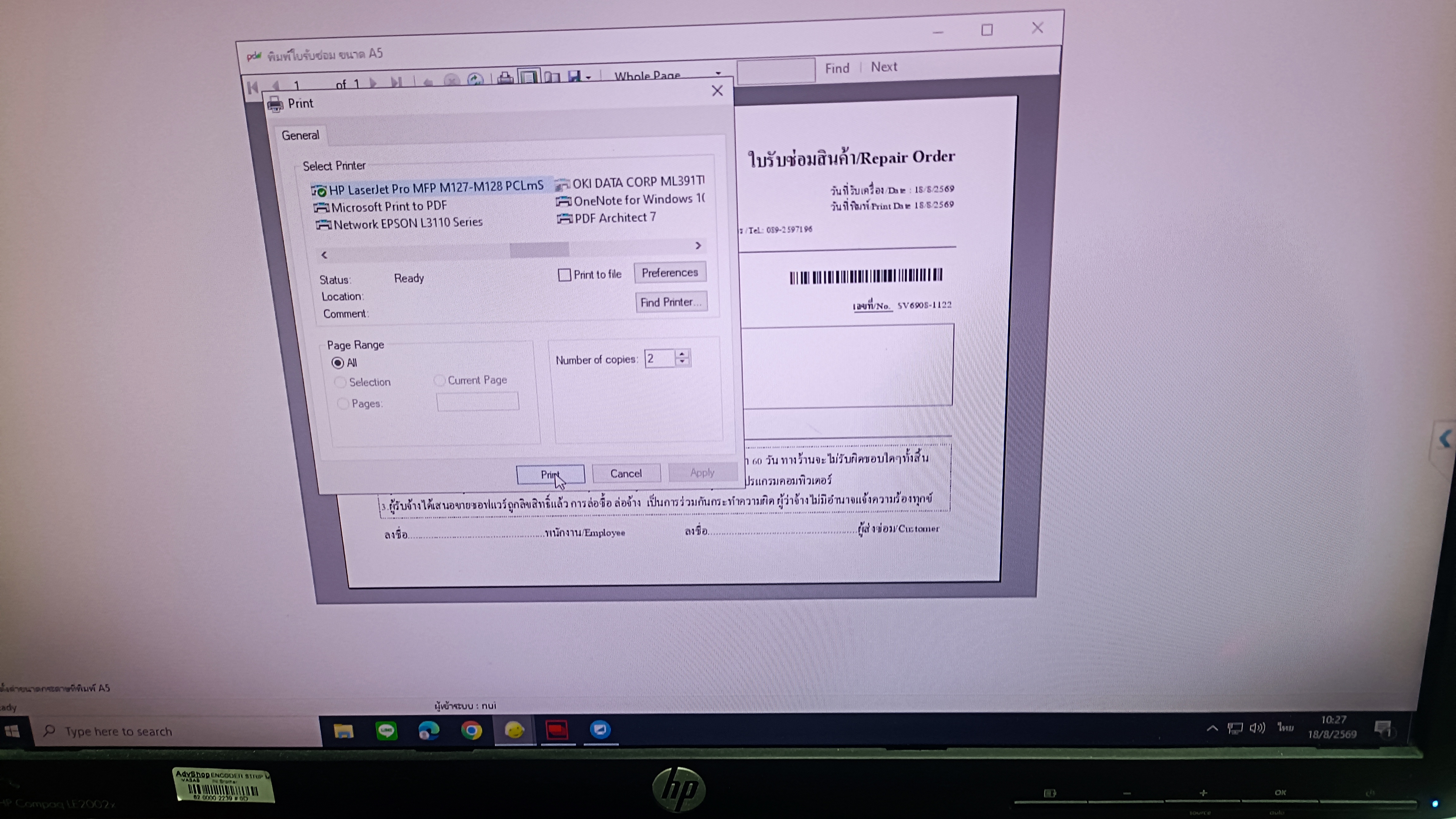Click the print icon in viewer toolbar
The width and height of the screenshot is (1456, 819).
point(505,78)
